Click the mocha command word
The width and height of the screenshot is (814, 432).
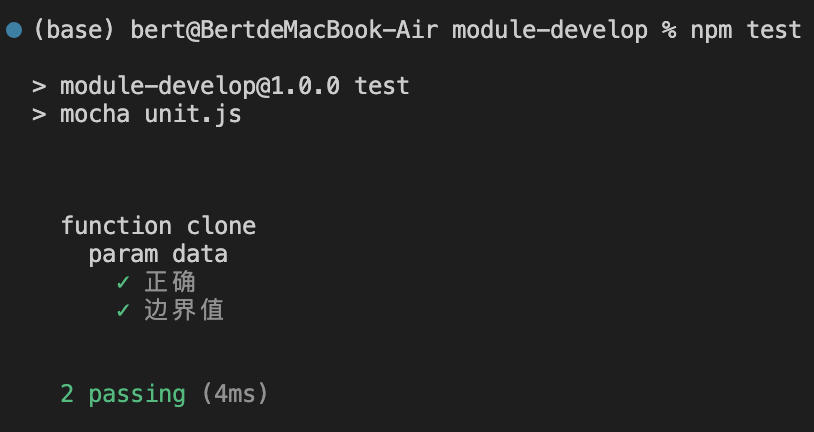(95, 114)
